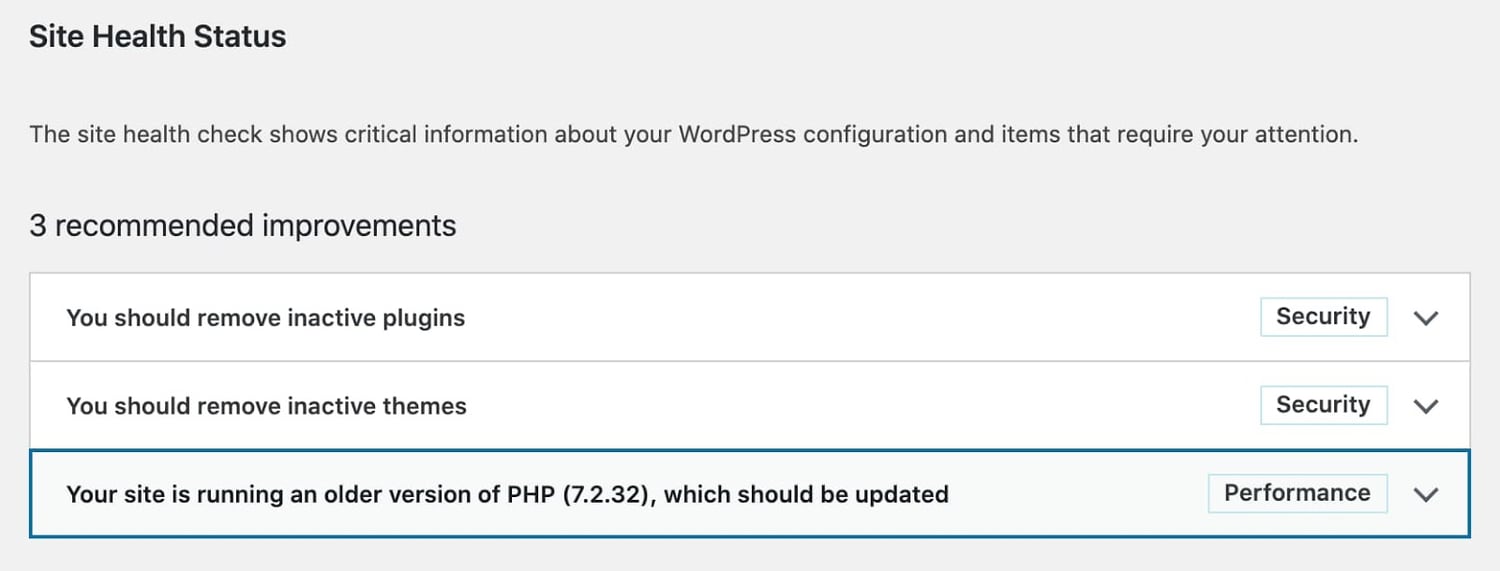1500x571 pixels.
Task: Open 'You should remove inactive plugins' item
Action: 265,318
